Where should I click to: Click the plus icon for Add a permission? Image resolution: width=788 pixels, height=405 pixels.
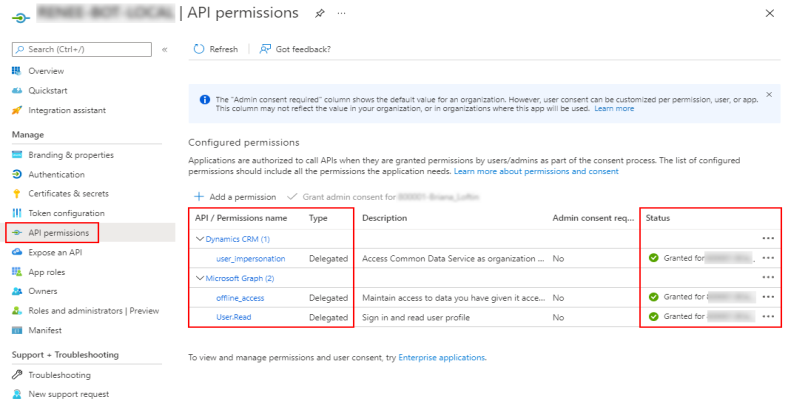pyautogui.click(x=199, y=196)
